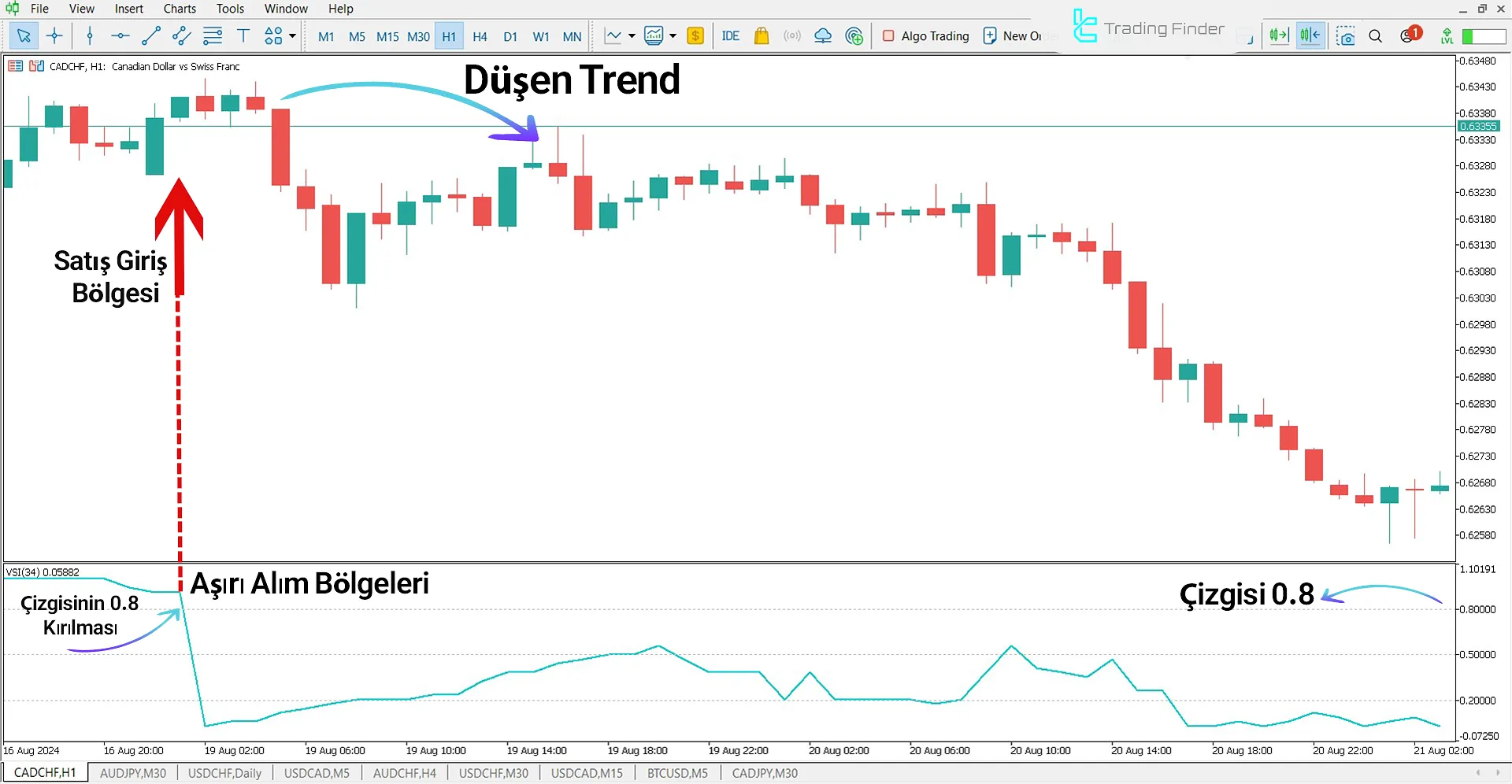Switch to the BTCUSD,M5 chart tab
This screenshot has height=784, width=1512.
(676, 772)
